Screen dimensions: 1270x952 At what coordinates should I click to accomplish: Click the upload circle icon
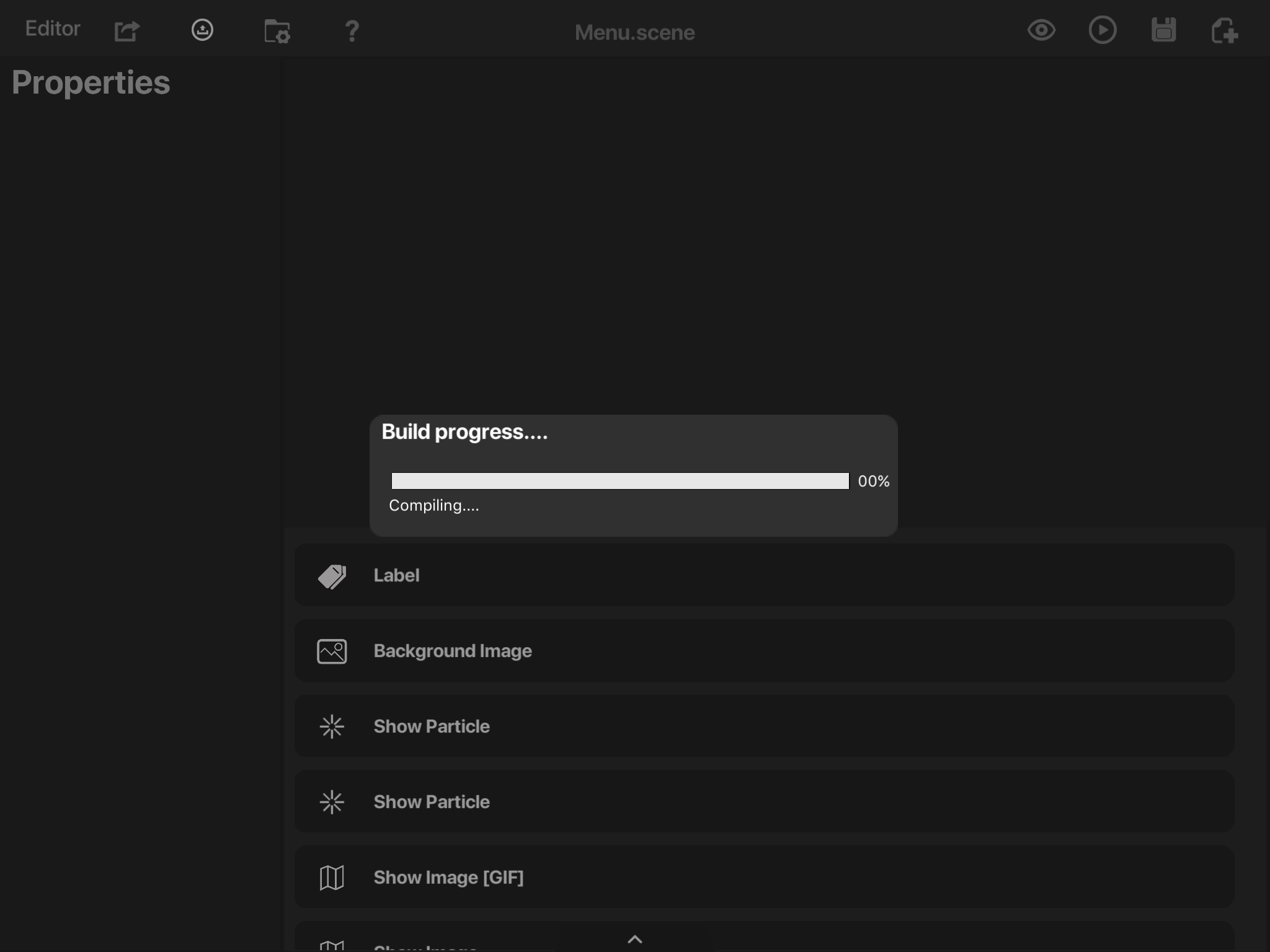[202, 30]
